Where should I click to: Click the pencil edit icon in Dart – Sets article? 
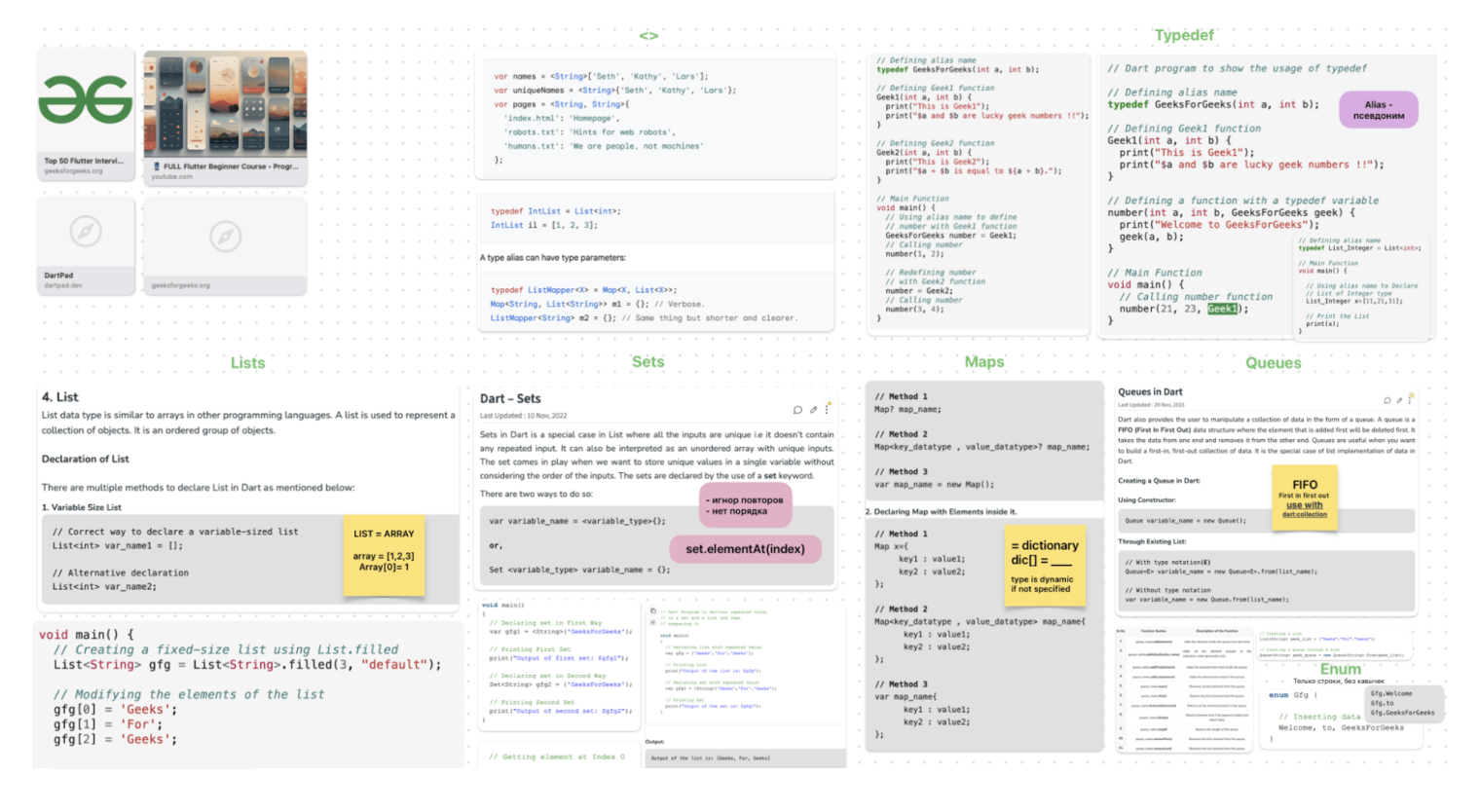coord(813,410)
